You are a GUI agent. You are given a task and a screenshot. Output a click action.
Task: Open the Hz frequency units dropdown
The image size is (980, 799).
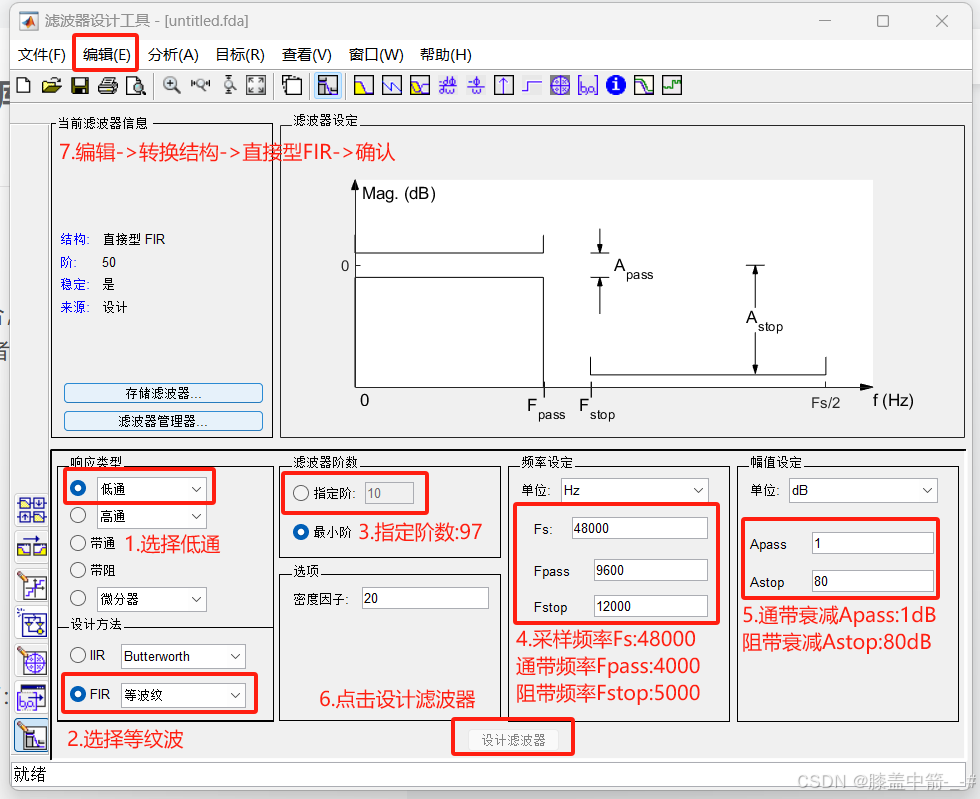point(633,490)
